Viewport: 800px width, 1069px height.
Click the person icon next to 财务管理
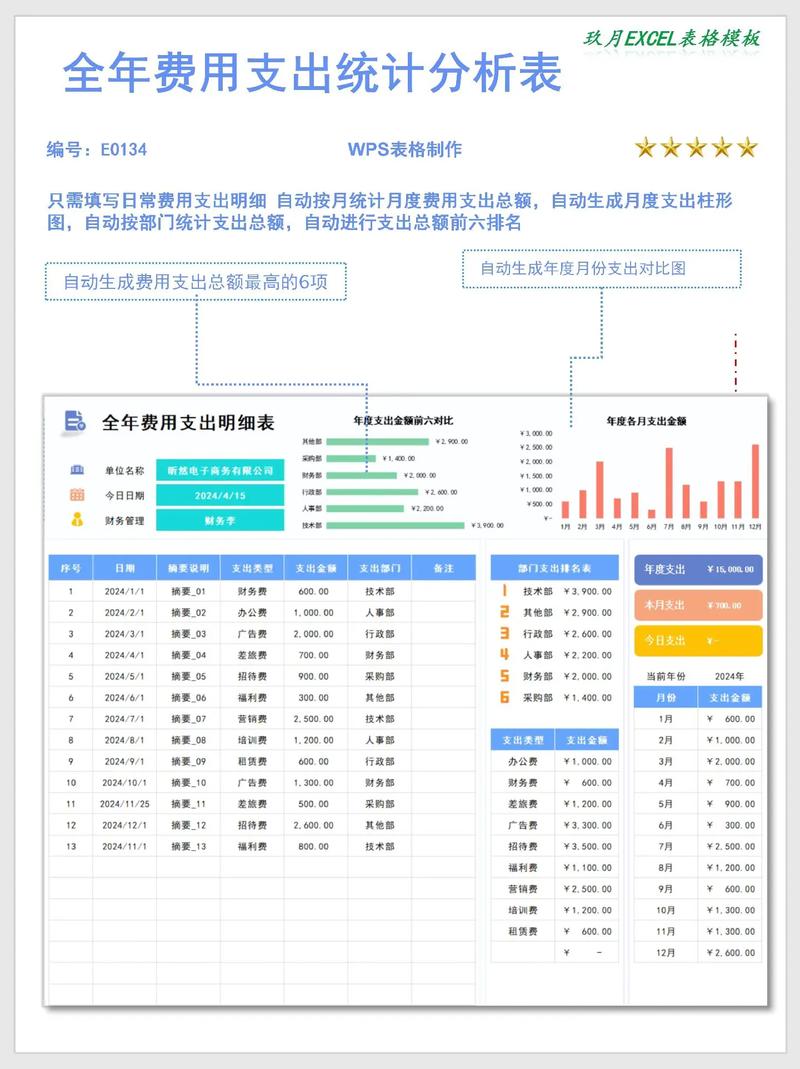pos(77,519)
